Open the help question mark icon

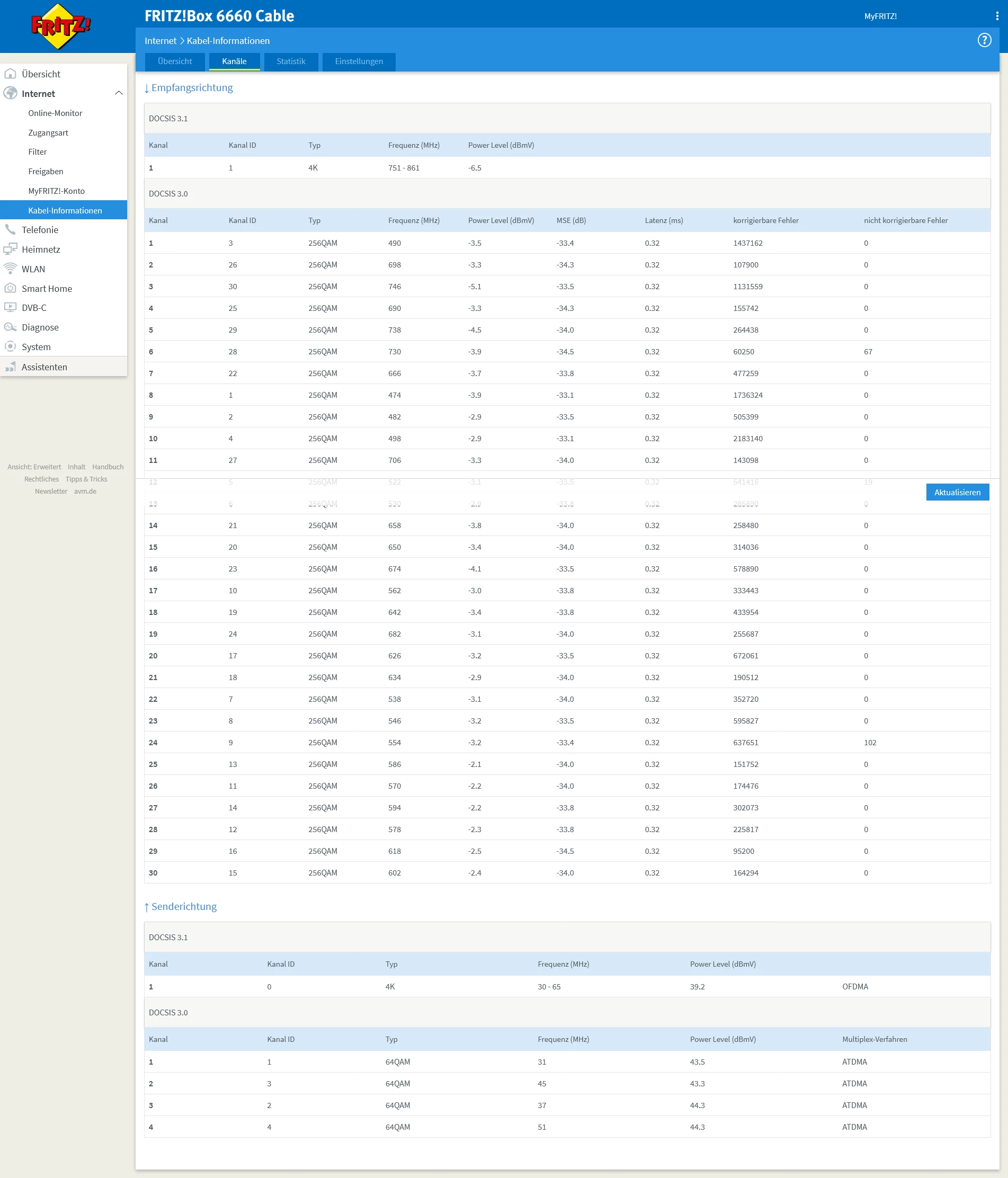pos(984,40)
